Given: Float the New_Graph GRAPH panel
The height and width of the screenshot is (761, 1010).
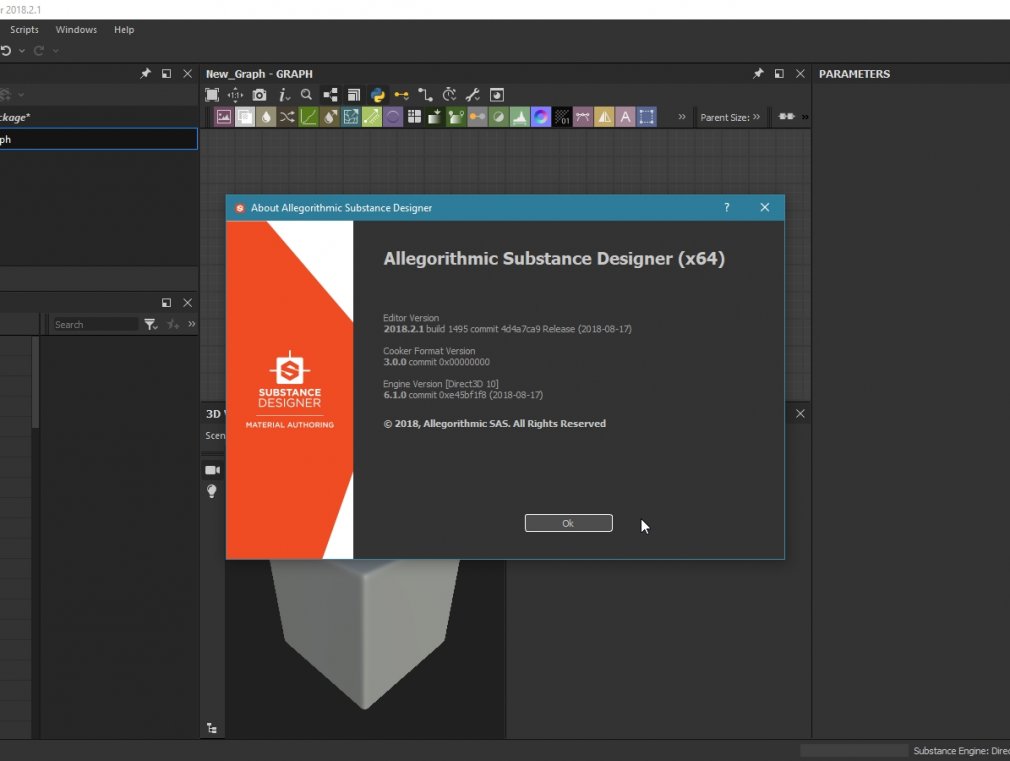Looking at the screenshot, I should [779, 73].
